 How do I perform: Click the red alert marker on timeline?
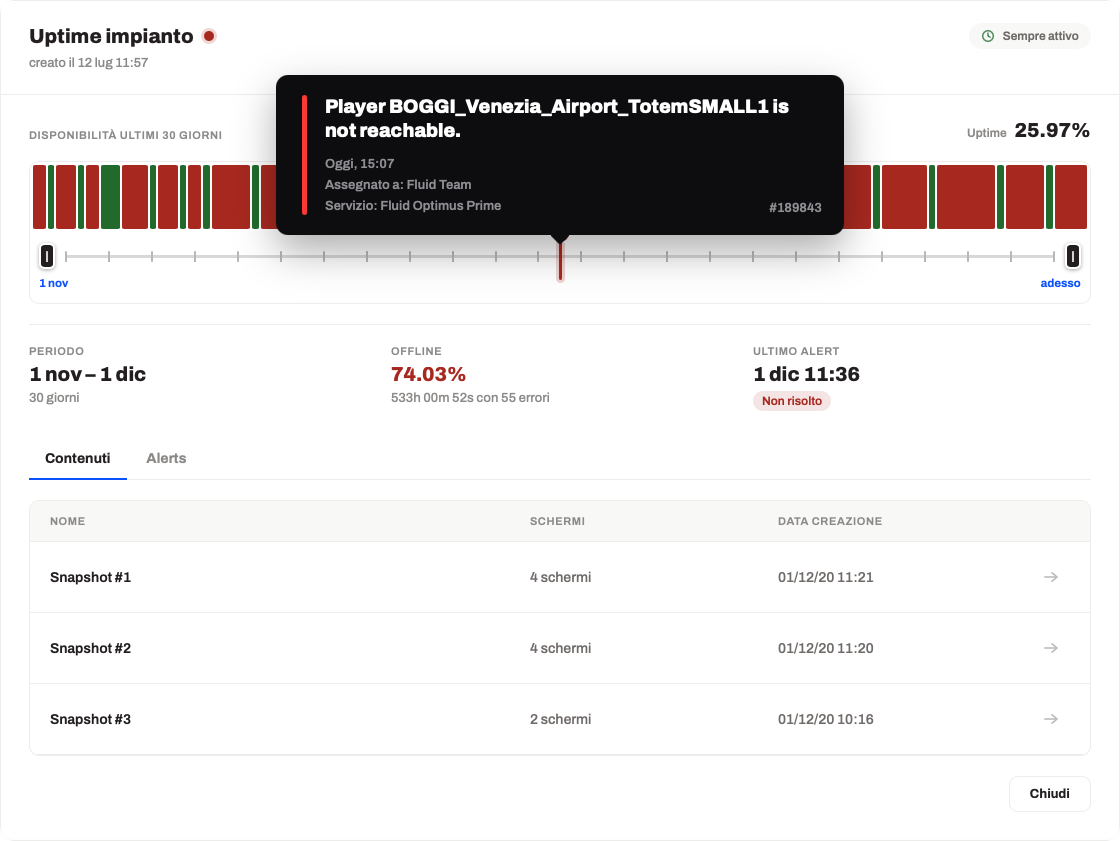tap(561, 261)
